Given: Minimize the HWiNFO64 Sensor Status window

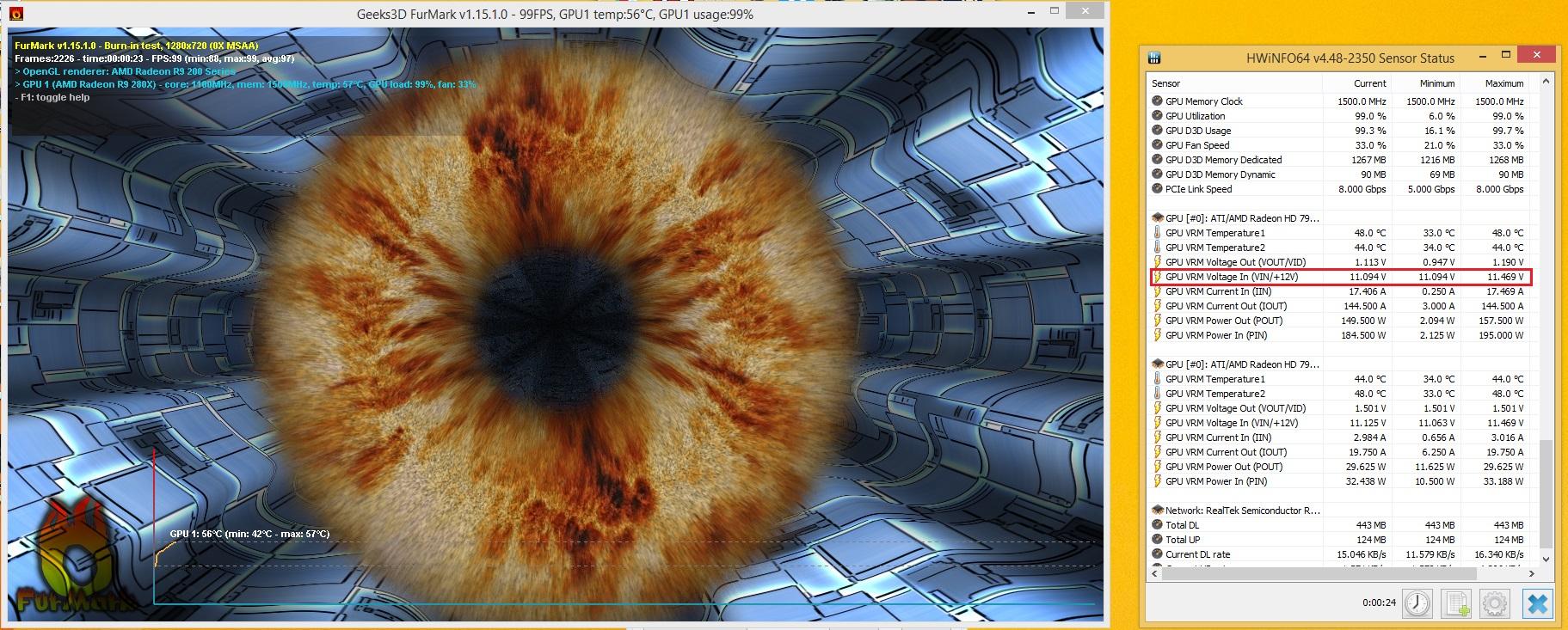Looking at the screenshot, I should coord(1483,55).
